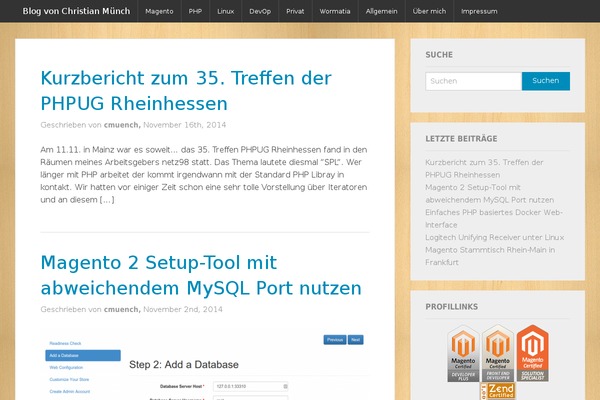
Task: Open the Magento Certified Solution Specialist badge
Action: [x=533, y=353]
